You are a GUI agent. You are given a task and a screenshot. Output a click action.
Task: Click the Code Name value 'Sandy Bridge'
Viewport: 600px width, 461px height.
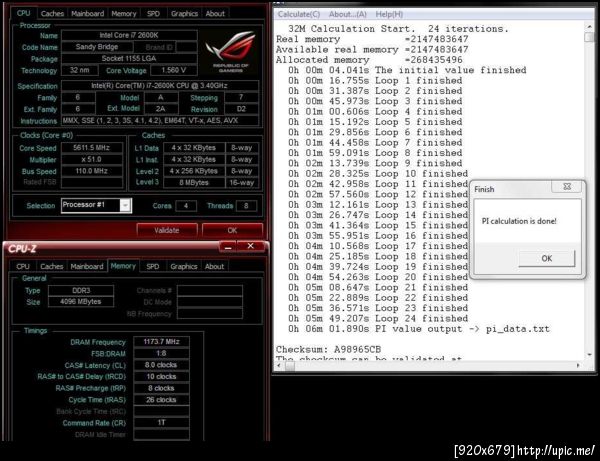[97, 47]
